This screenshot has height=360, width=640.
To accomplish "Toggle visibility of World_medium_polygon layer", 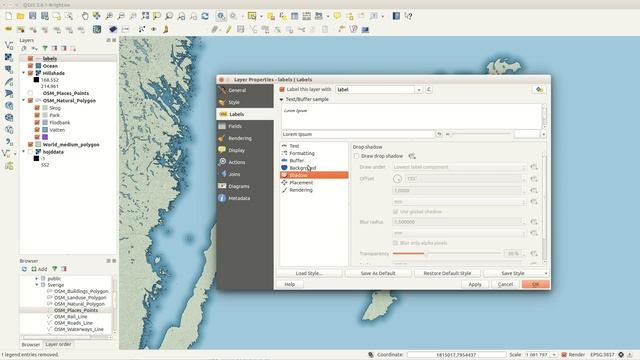I will [30, 144].
